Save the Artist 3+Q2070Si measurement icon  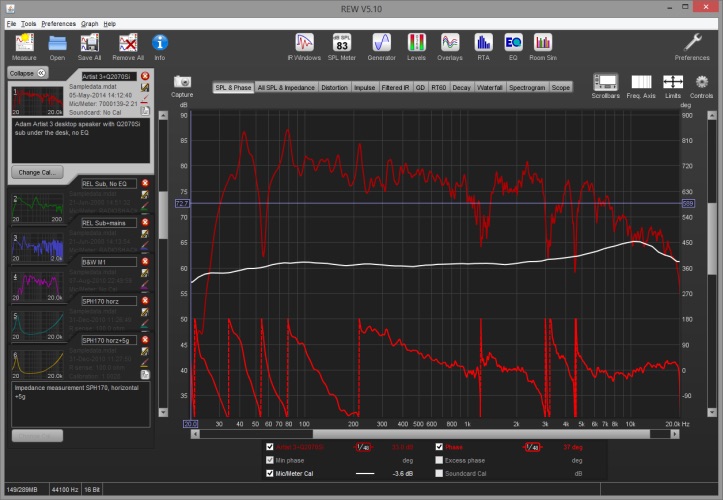tap(145, 87)
